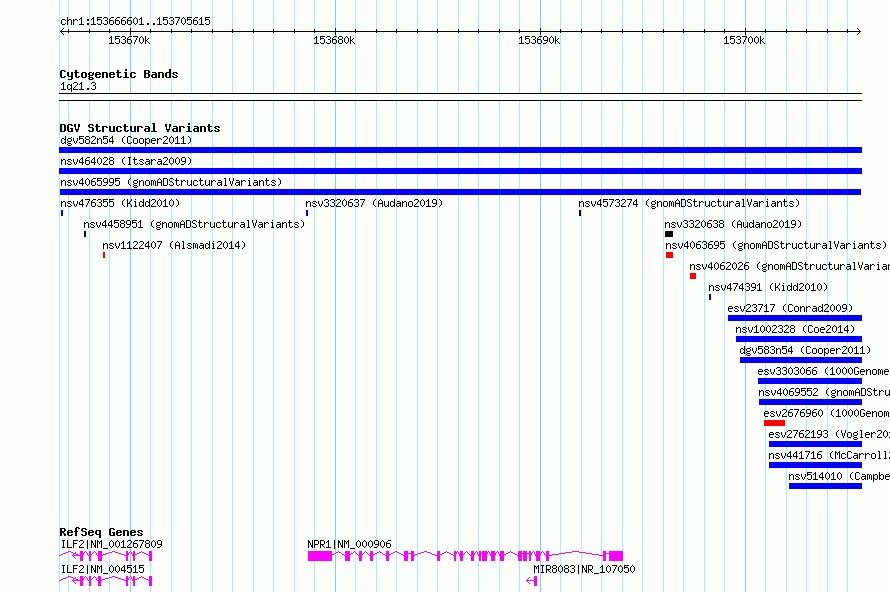
Task: Open ILF2|NM_001267809 gene label
Action: tap(111, 544)
